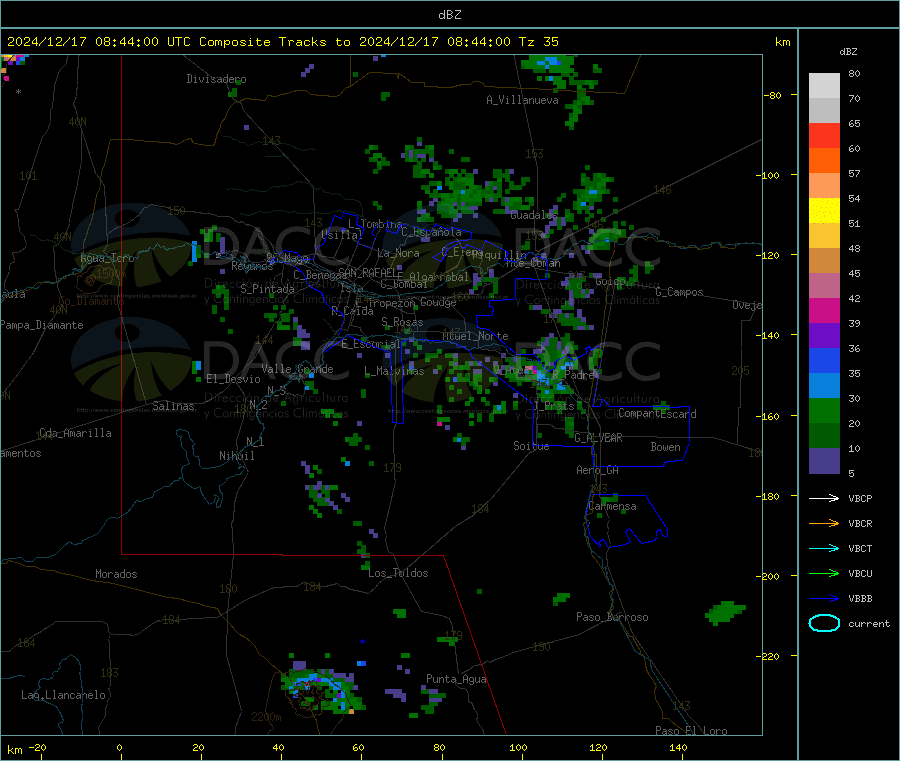This screenshot has height=761, width=900.
Task: Click the Punta_Agua map label
Action: pyautogui.click(x=456, y=679)
